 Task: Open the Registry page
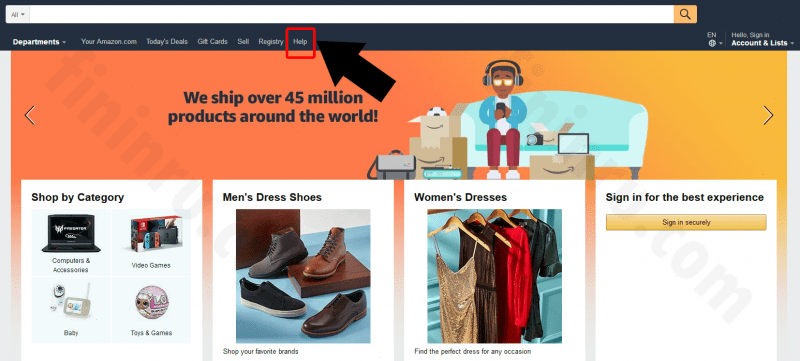click(271, 42)
